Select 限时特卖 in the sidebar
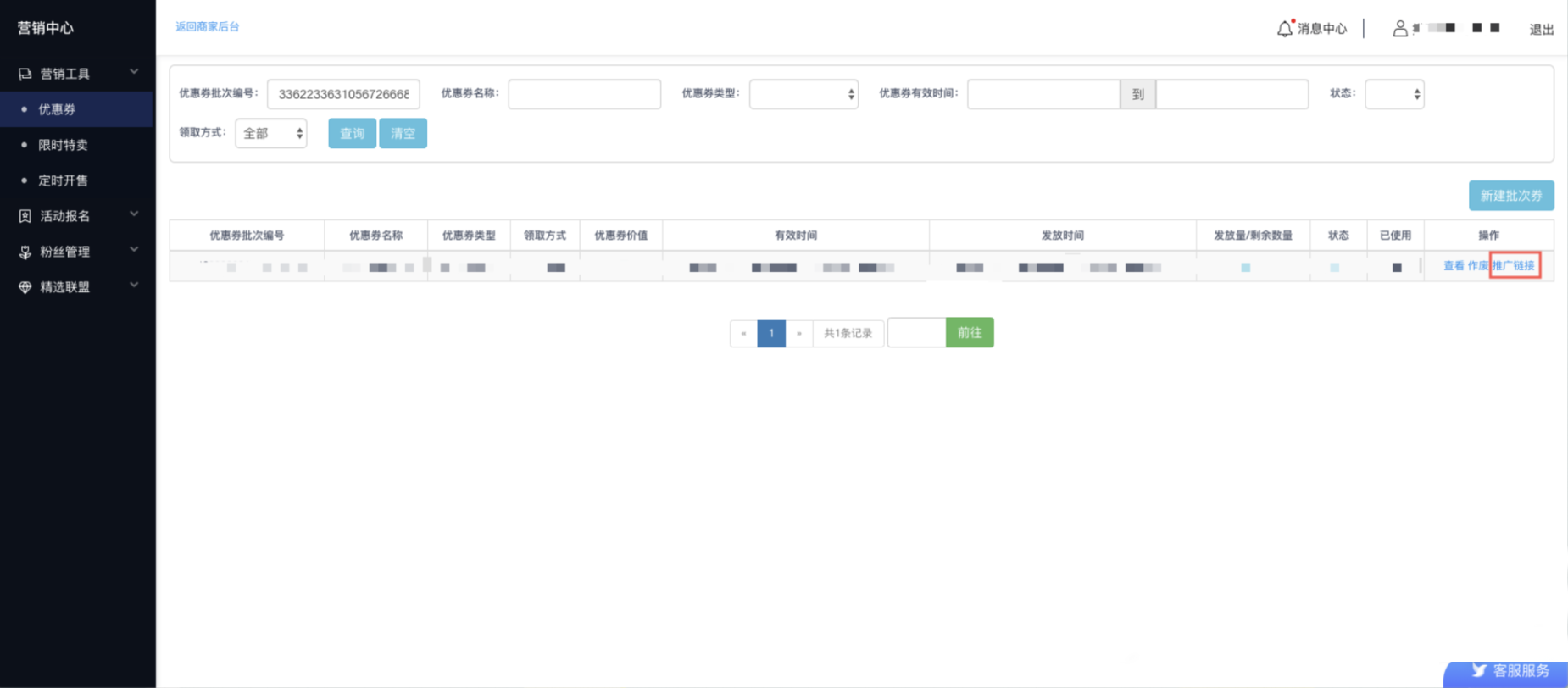 pyautogui.click(x=63, y=145)
